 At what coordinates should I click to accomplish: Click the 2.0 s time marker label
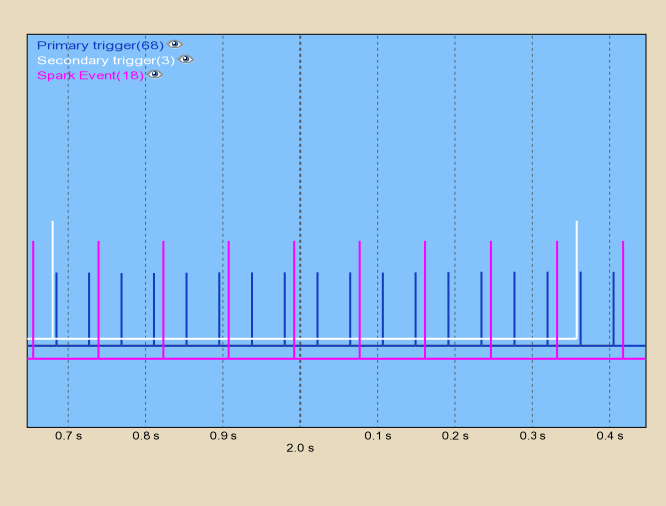click(300, 449)
